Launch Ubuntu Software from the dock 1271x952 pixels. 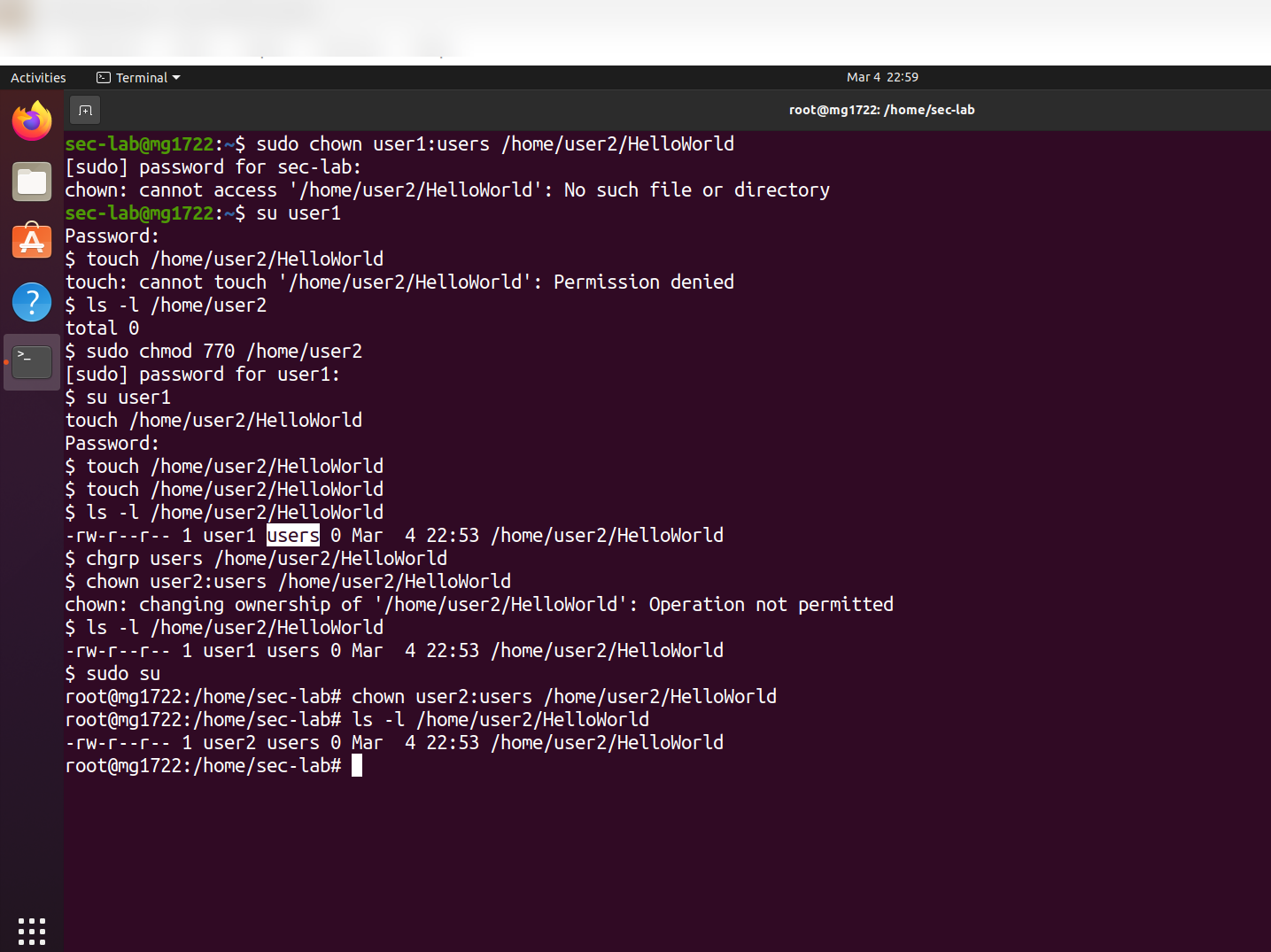(32, 241)
